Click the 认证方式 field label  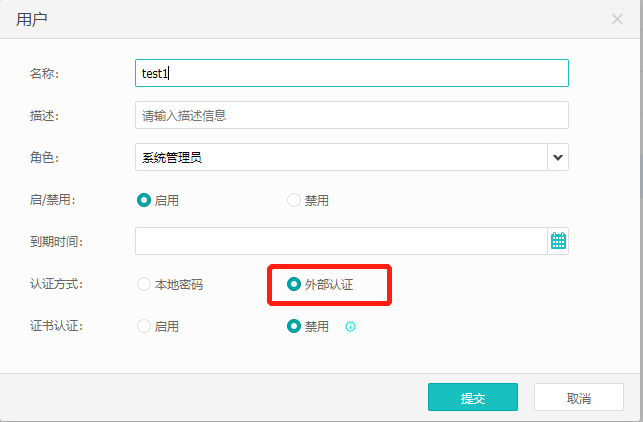coord(56,284)
